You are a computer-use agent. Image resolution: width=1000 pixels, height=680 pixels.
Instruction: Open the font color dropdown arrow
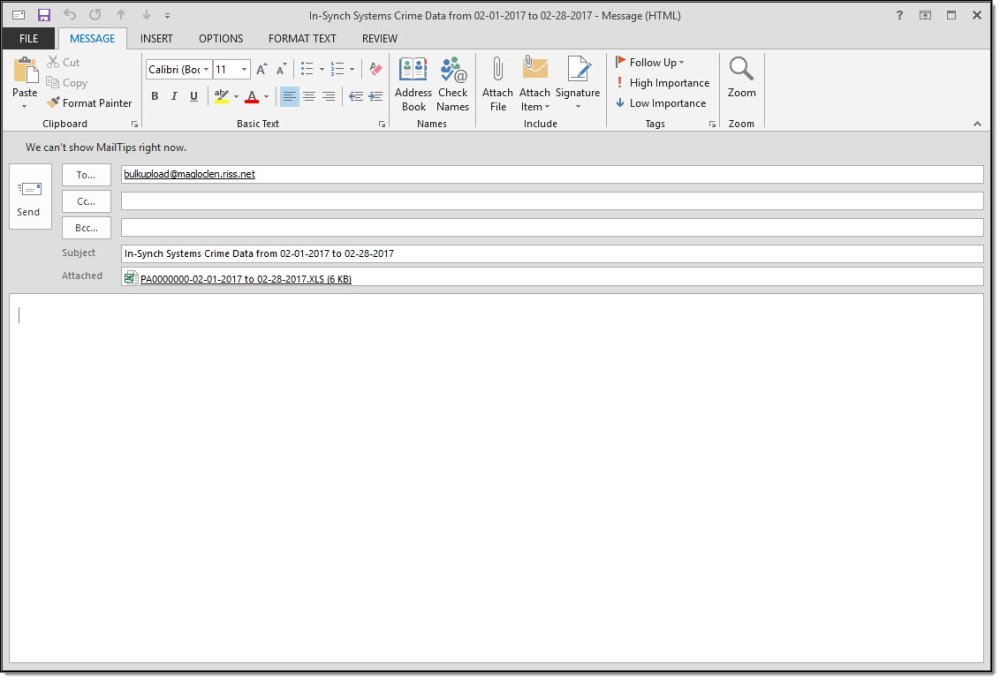click(267, 97)
